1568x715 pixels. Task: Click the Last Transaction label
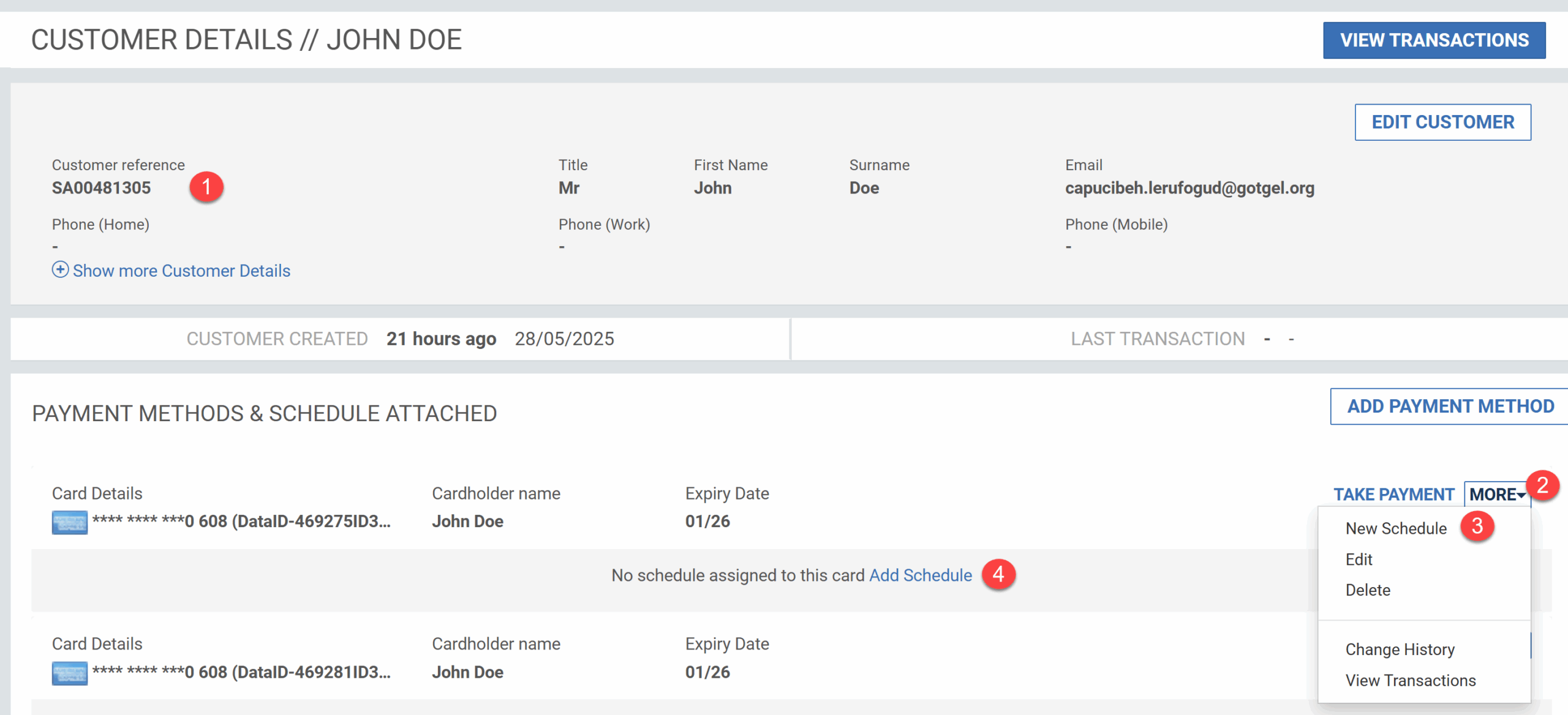point(1158,339)
